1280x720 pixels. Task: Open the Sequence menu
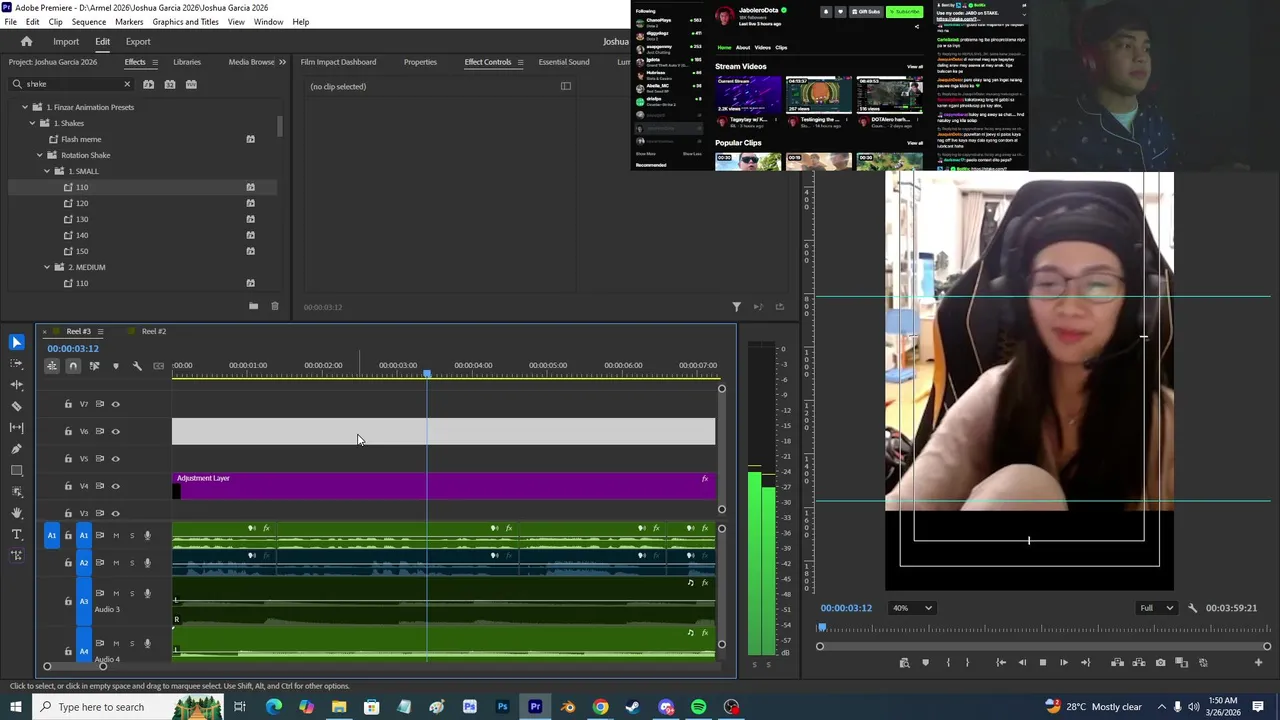pyautogui.click(x=88, y=22)
